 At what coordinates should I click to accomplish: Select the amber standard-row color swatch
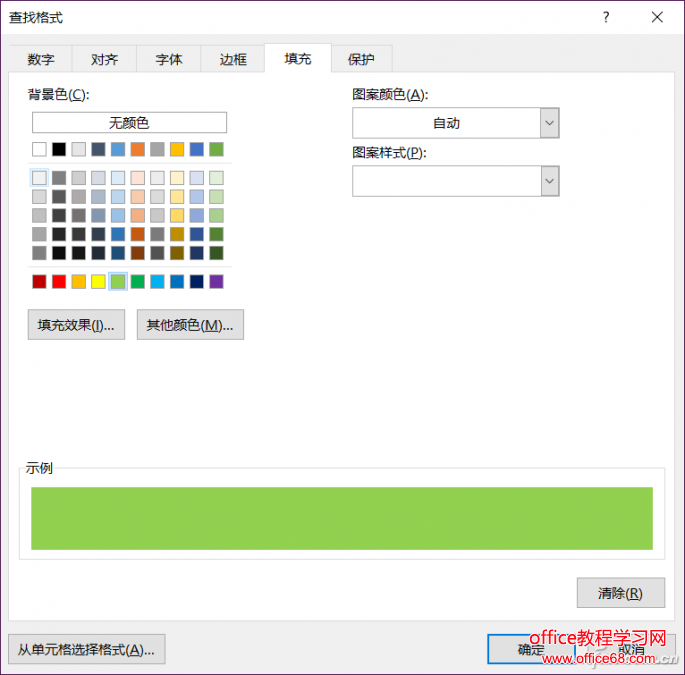click(x=79, y=281)
